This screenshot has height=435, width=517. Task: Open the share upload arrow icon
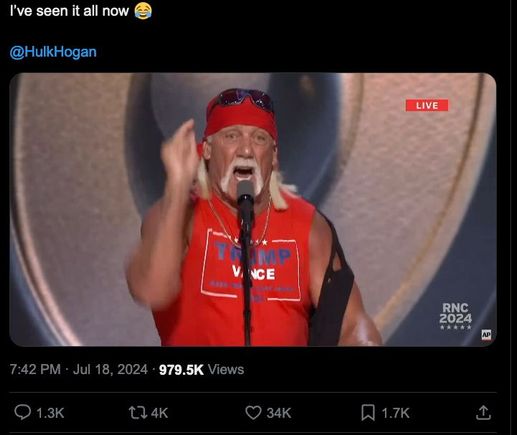pyautogui.click(x=483, y=412)
